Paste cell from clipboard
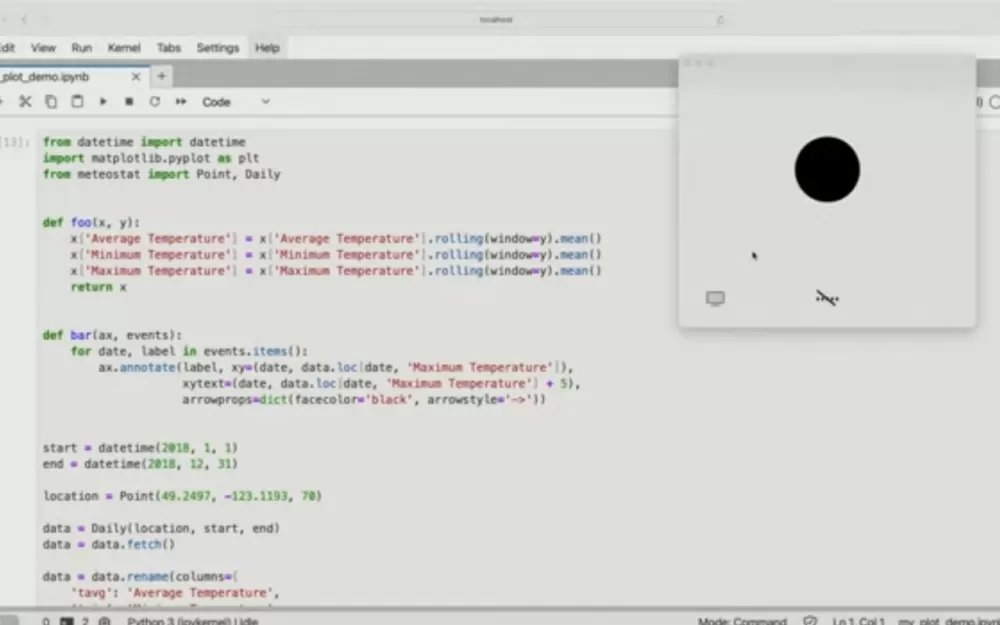 tap(77, 102)
